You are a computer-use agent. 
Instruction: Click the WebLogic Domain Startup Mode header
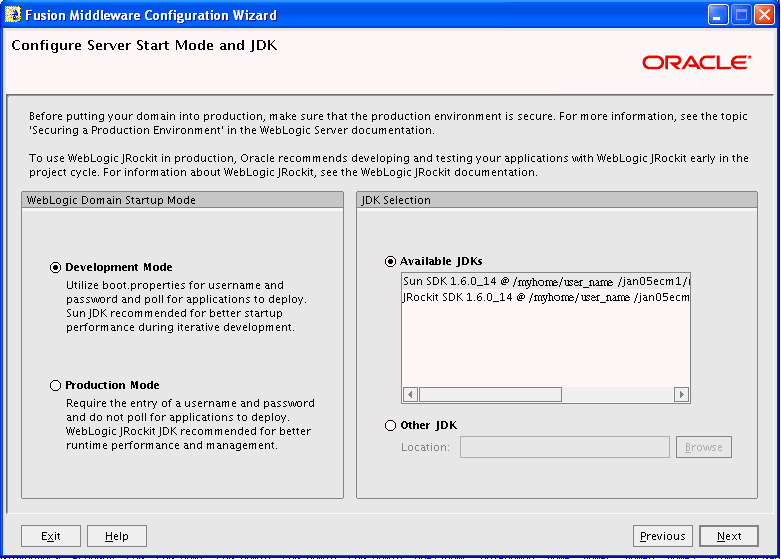pyautogui.click(x=182, y=200)
